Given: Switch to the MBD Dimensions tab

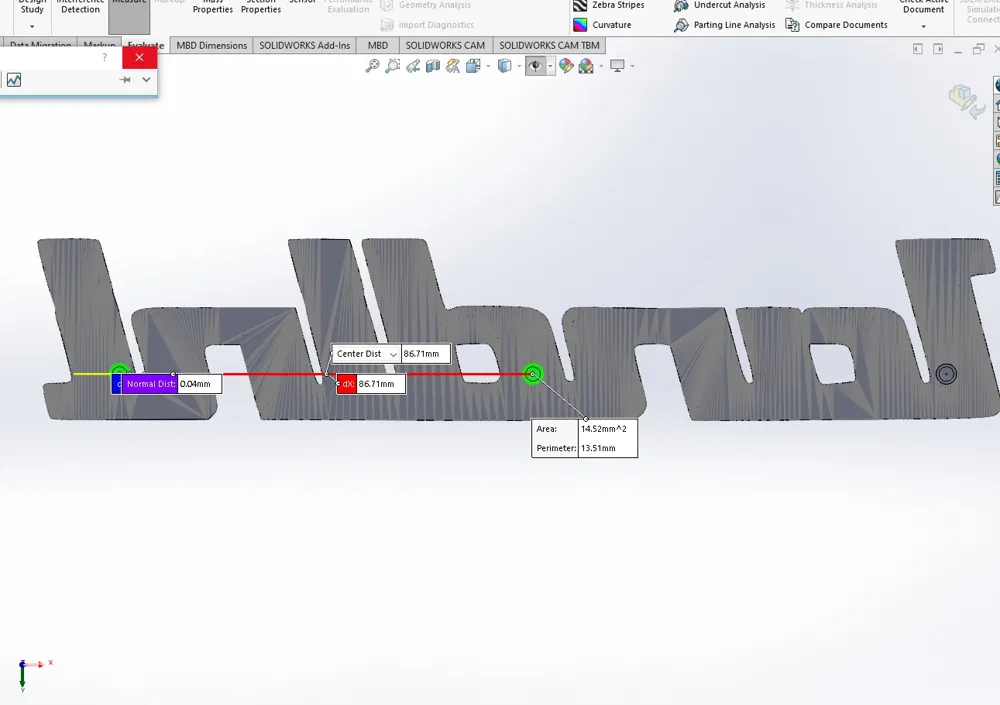Looking at the screenshot, I should (x=212, y=45).
